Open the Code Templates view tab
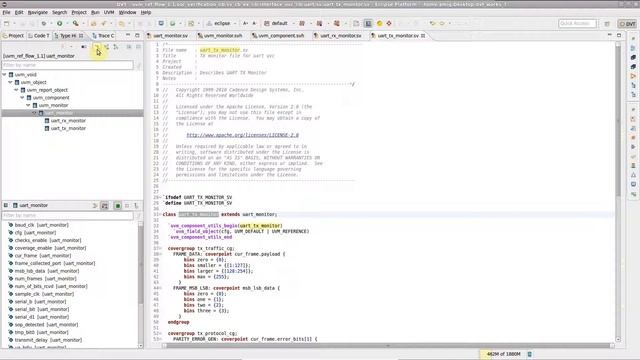Screen dimensions: 640x360 [x=39, y=36]
